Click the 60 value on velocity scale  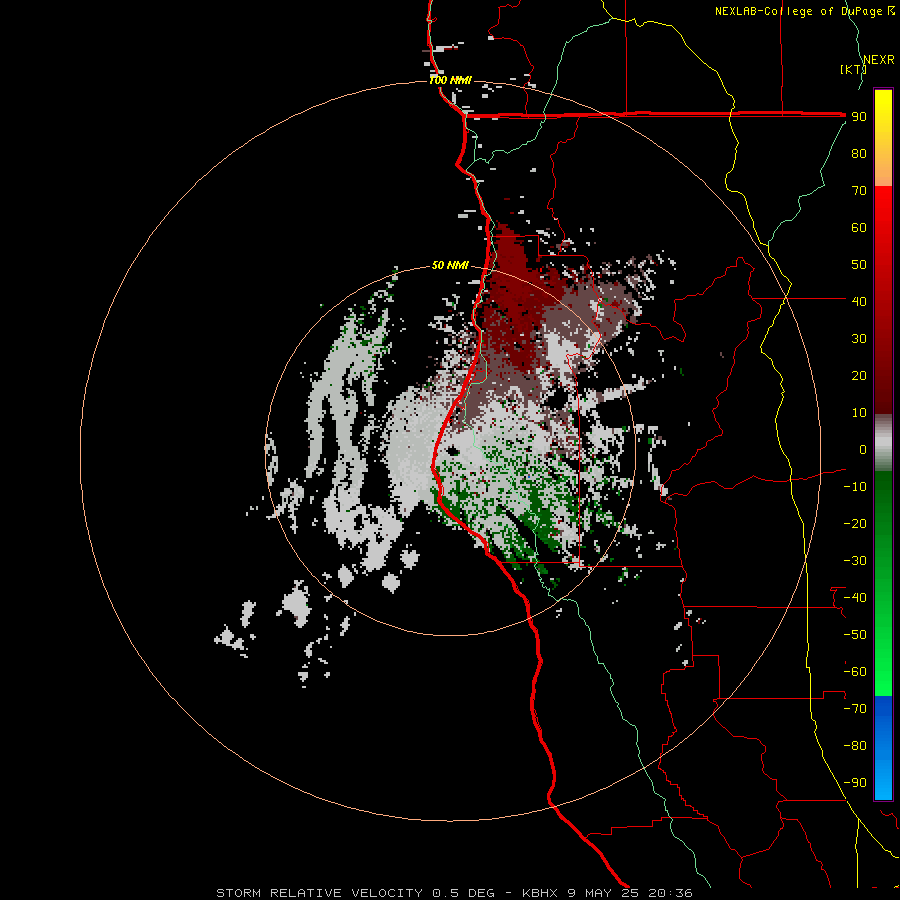point(859,227)
